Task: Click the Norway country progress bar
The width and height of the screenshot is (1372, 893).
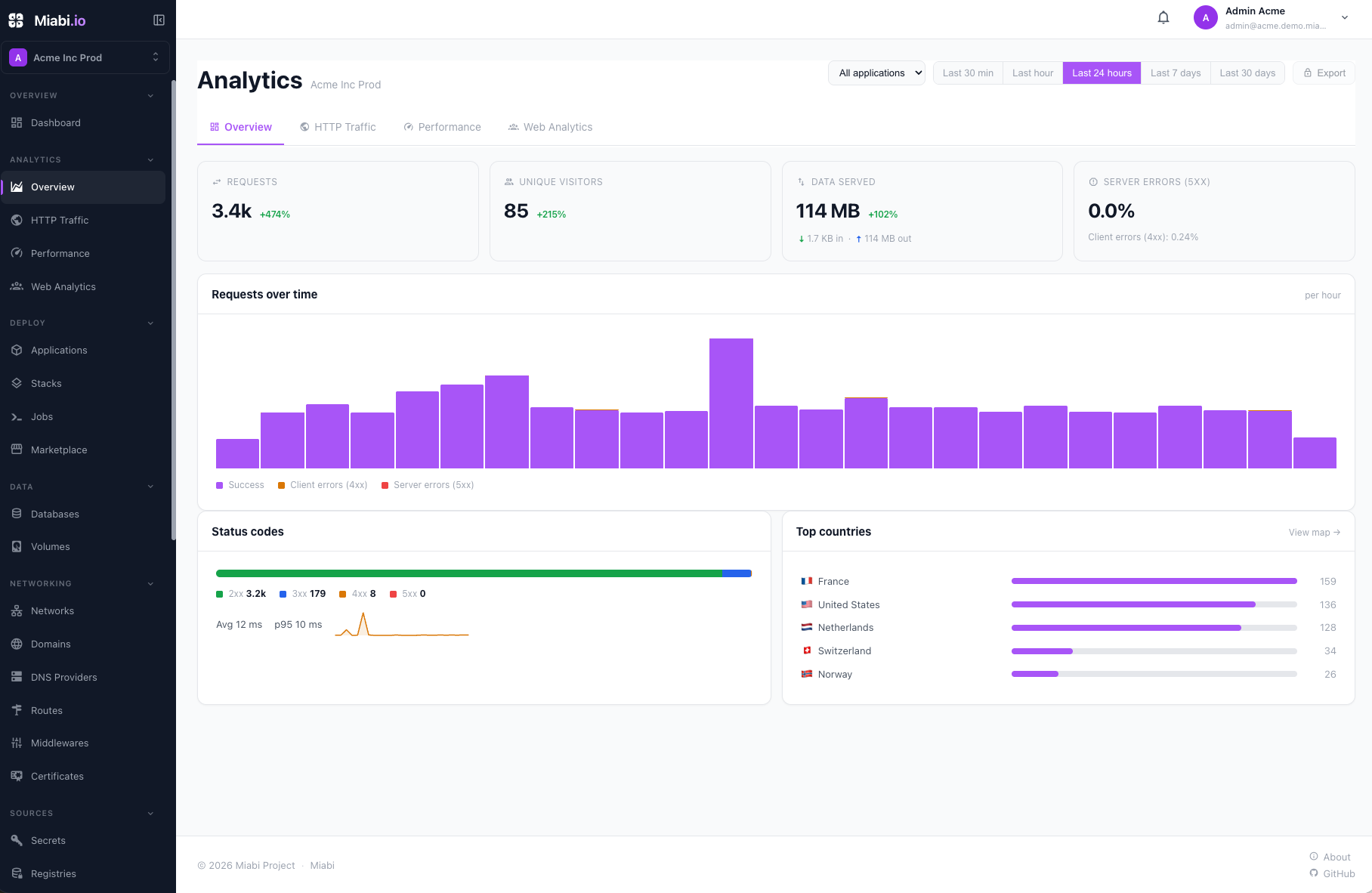Action: [1154, 674]
